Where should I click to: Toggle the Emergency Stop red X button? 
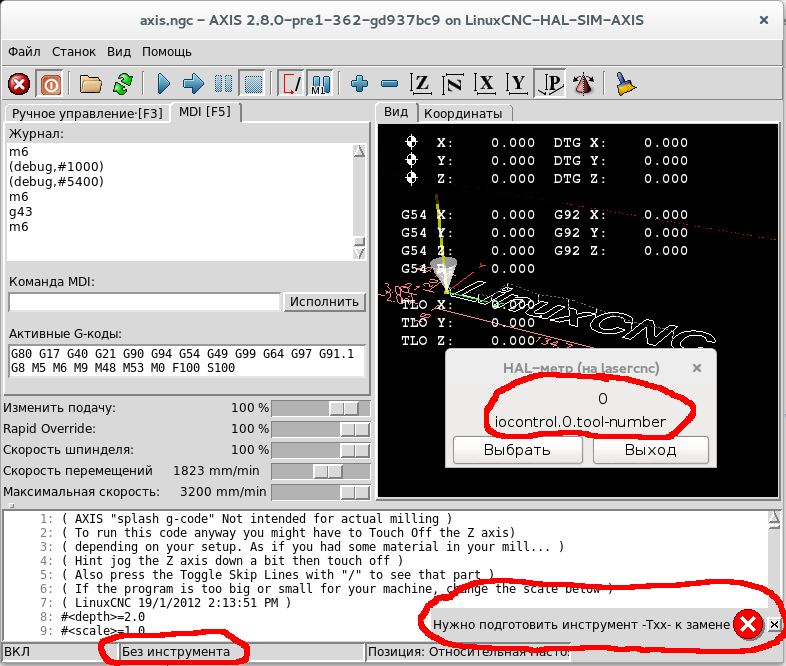[x=19, y=84]
